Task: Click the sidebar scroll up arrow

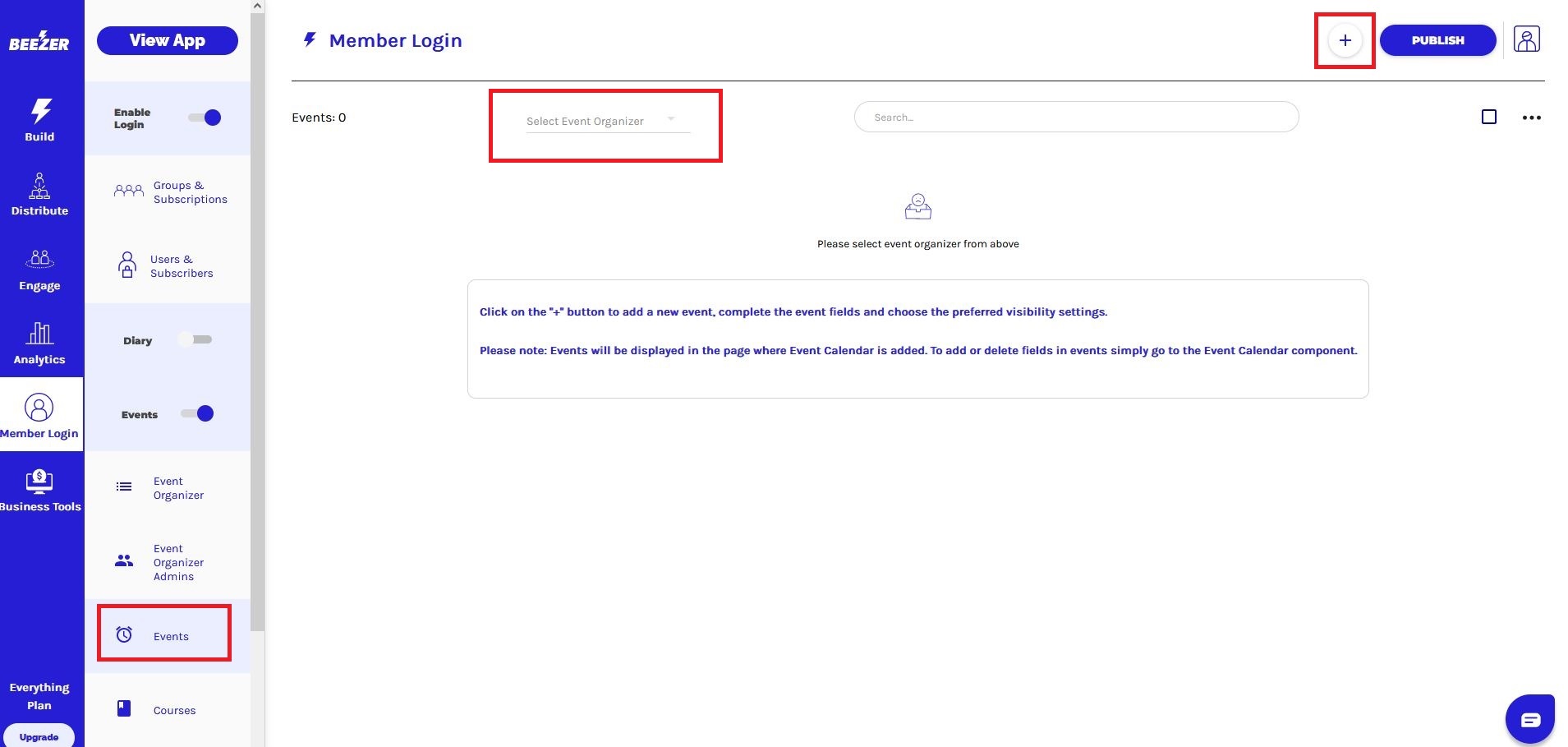Action: point(257,6)
